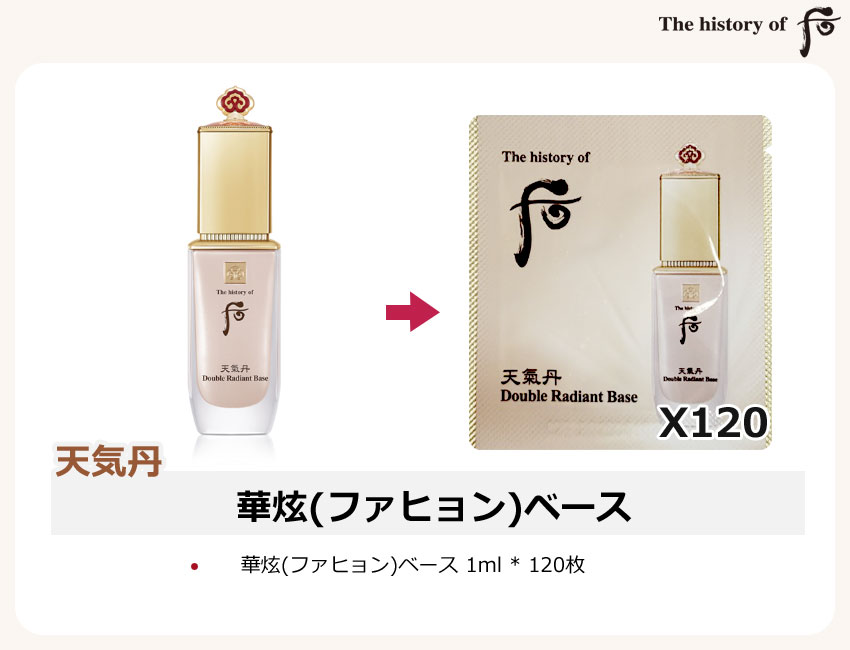The height and width of the screenshot is (650, 850).
Task: Click the red flower ornament on bottle cap
Action: [236, 103]
